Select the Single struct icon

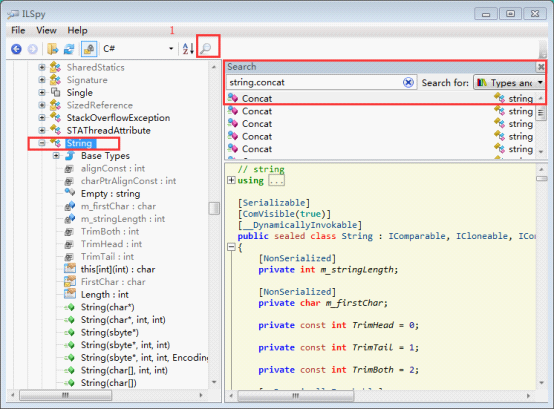(x=55, y=93)
